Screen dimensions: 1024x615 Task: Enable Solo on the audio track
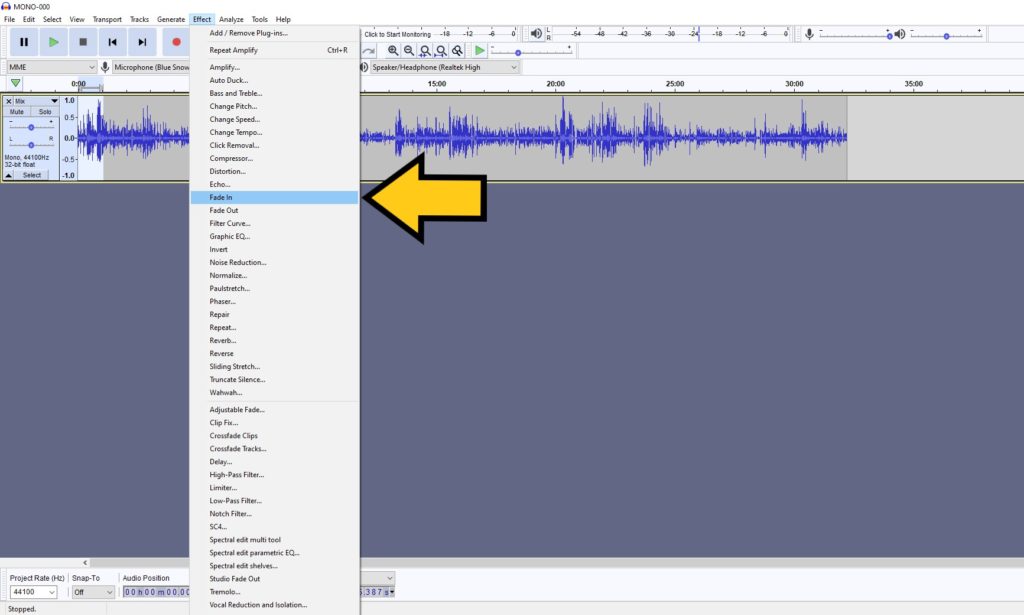(46, 111)
